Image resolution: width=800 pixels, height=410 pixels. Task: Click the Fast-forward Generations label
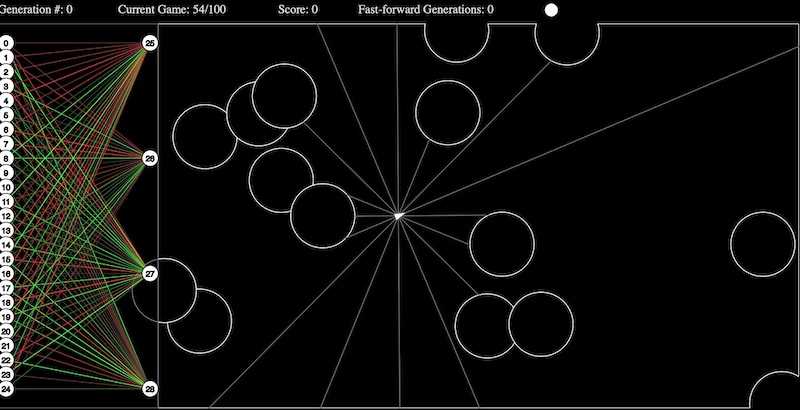coord(425,10)
